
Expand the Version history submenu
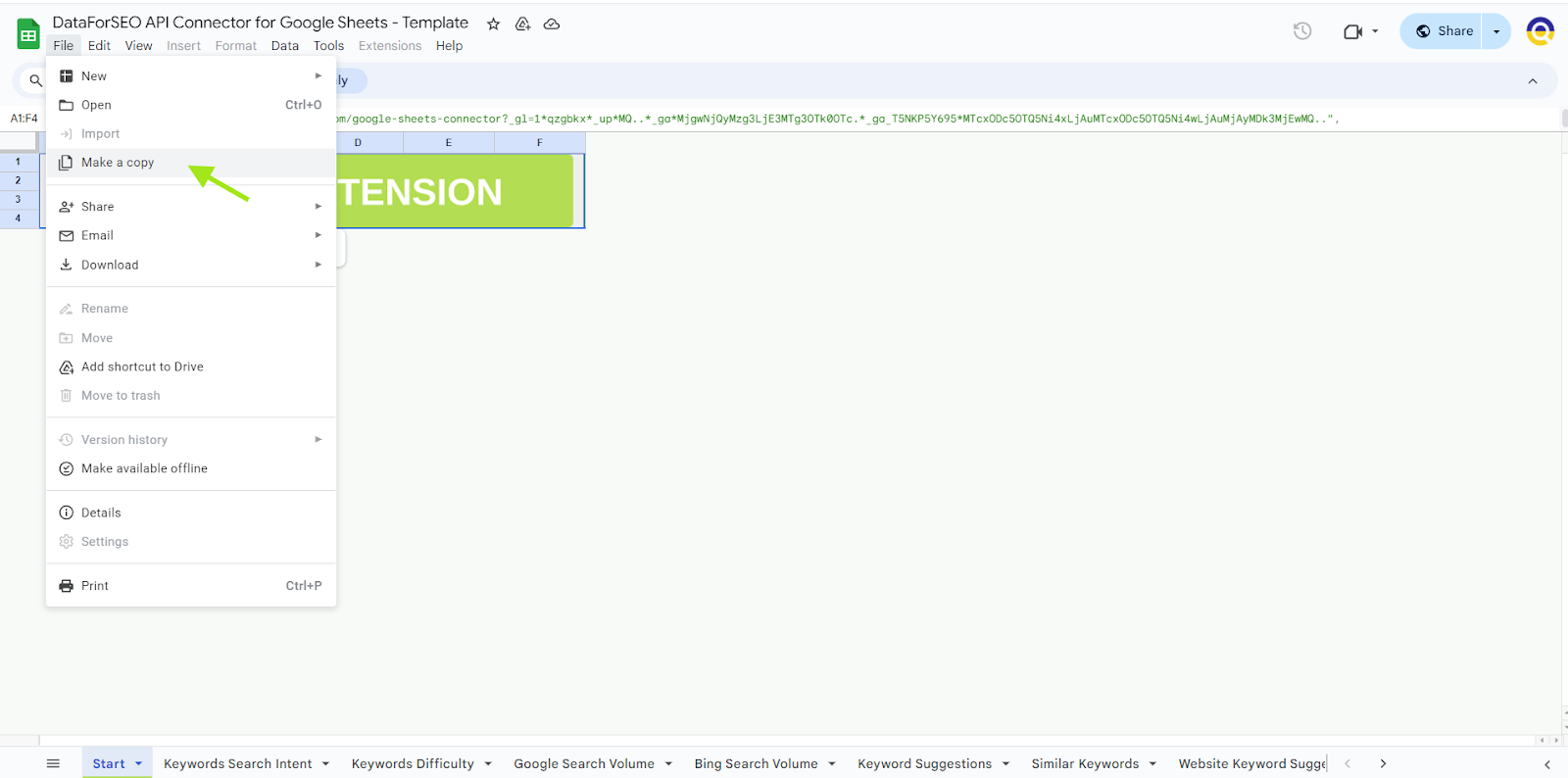click(191, 440)
